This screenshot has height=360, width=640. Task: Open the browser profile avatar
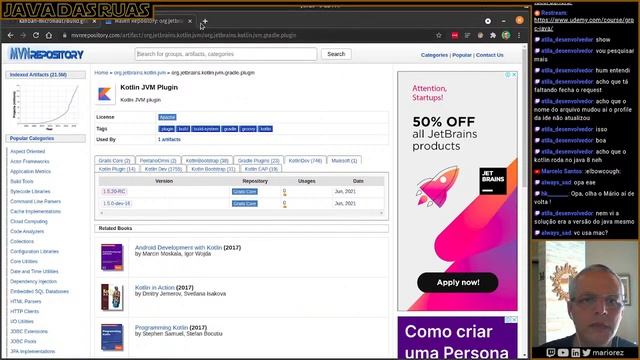coord(506,36)
